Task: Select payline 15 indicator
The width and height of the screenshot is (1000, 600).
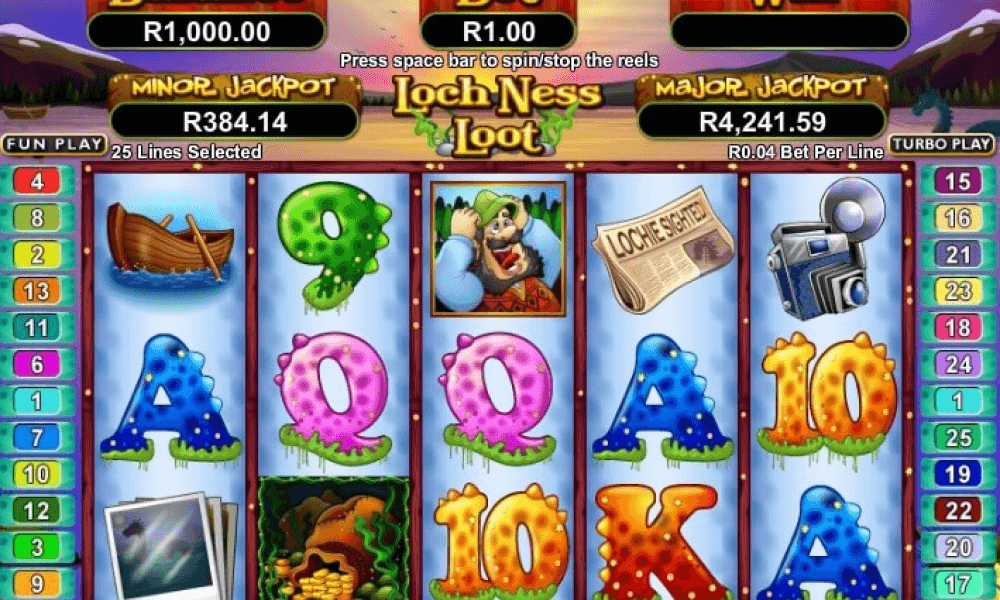Action: click(x=958, y=181)
